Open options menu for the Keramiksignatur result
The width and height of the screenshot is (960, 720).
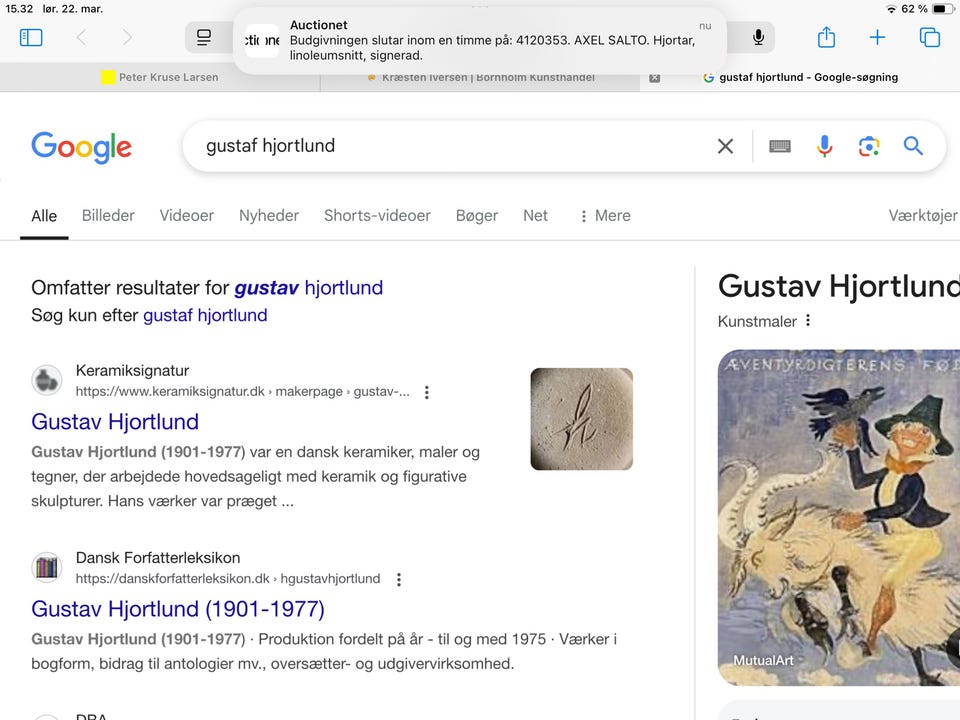(x=427, y=392)
